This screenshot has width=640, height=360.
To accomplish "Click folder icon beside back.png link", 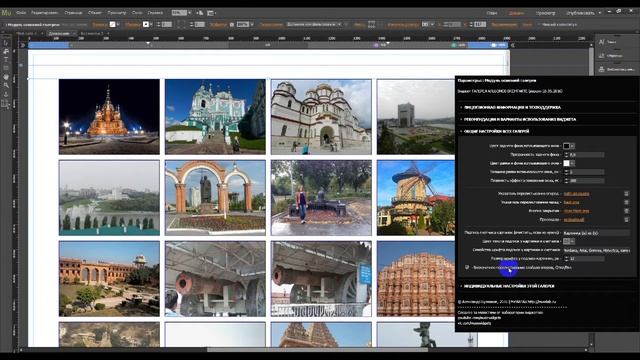I will click(627, 202).
